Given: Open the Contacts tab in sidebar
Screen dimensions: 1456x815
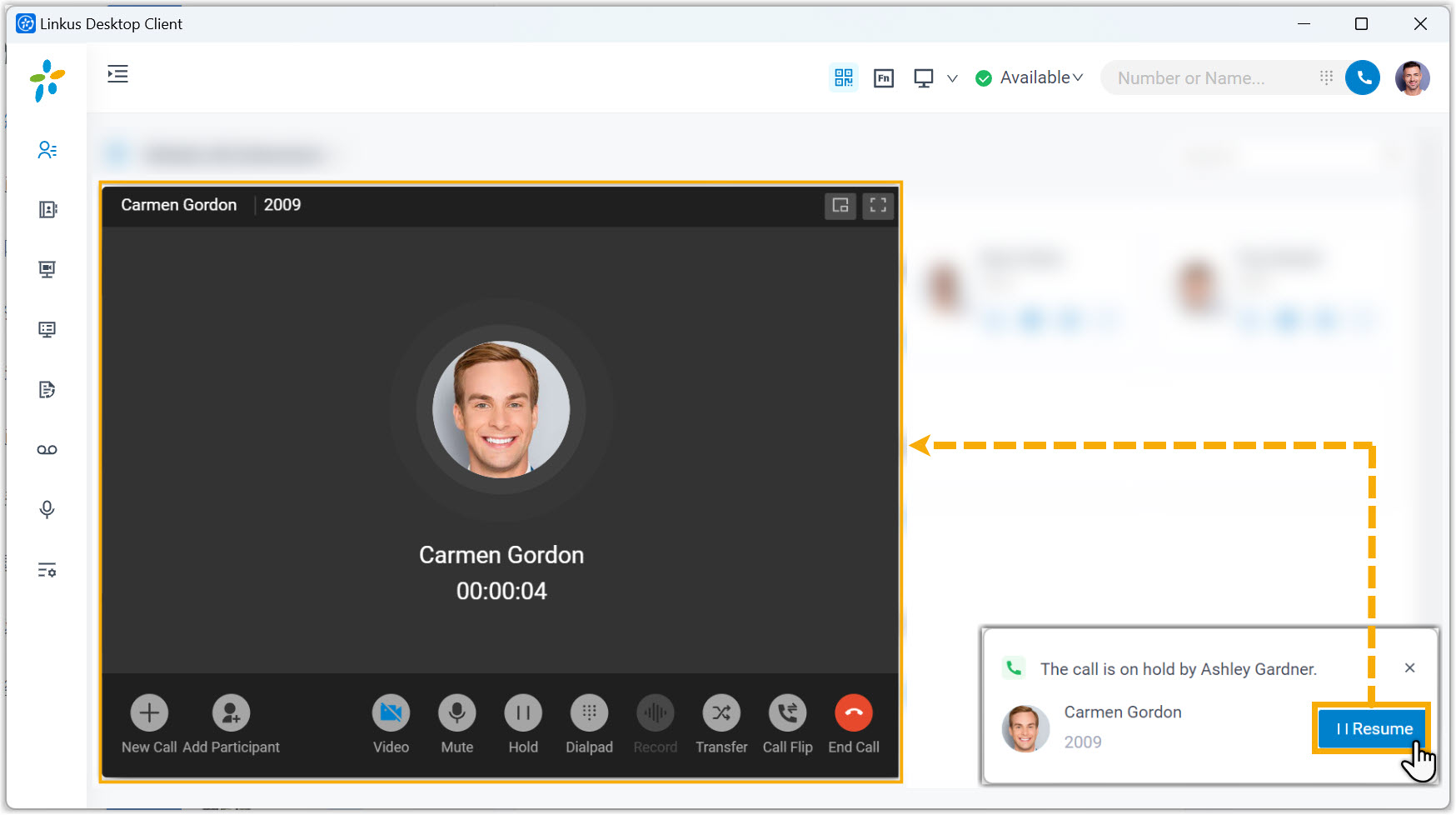Looking at the screenshot, I should point(47,210).
